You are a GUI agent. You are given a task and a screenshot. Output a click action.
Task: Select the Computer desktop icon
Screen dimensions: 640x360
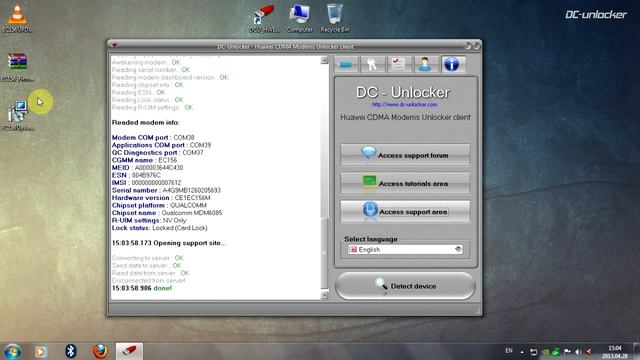point(300,18)
